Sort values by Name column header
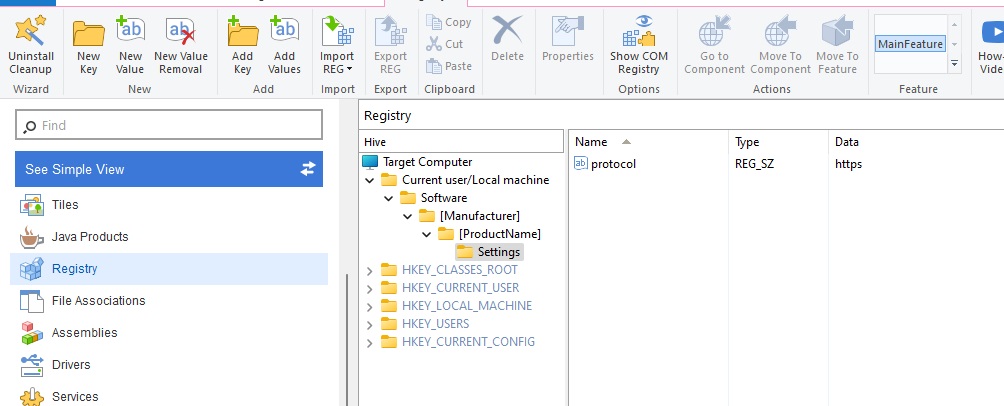This screenshot has width=1004, height=406. click(591, 142)
